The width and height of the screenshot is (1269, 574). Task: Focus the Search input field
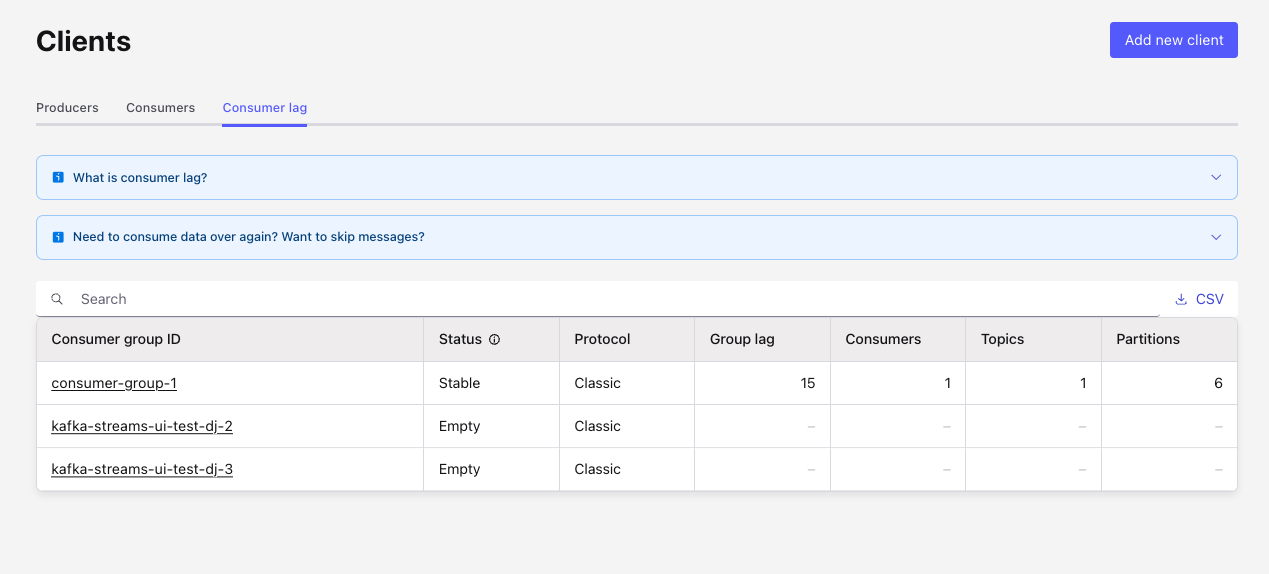600,299
